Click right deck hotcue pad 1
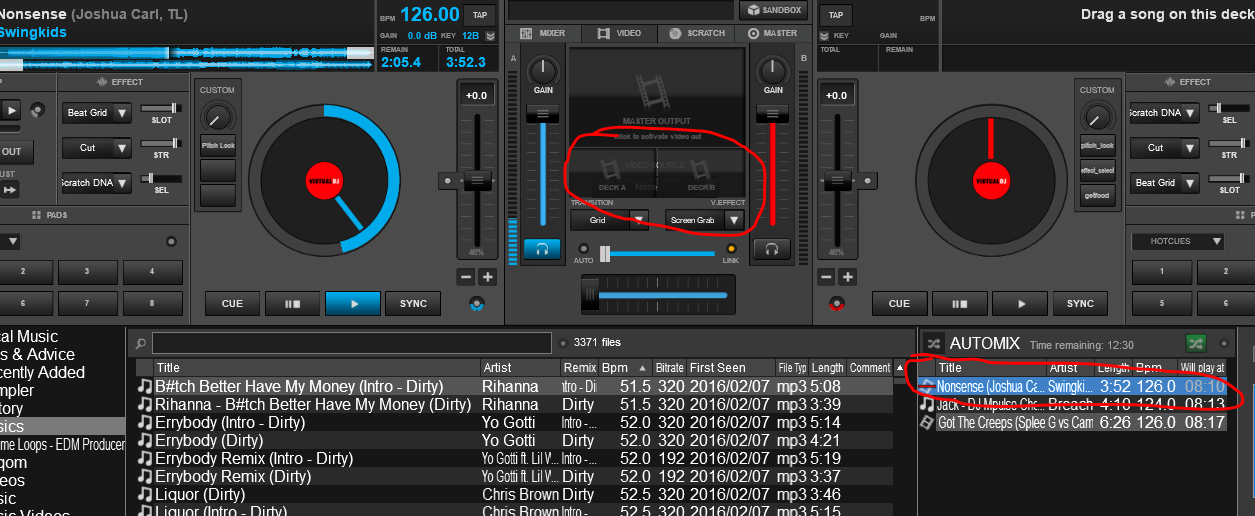 click(x=1161, y=271)
